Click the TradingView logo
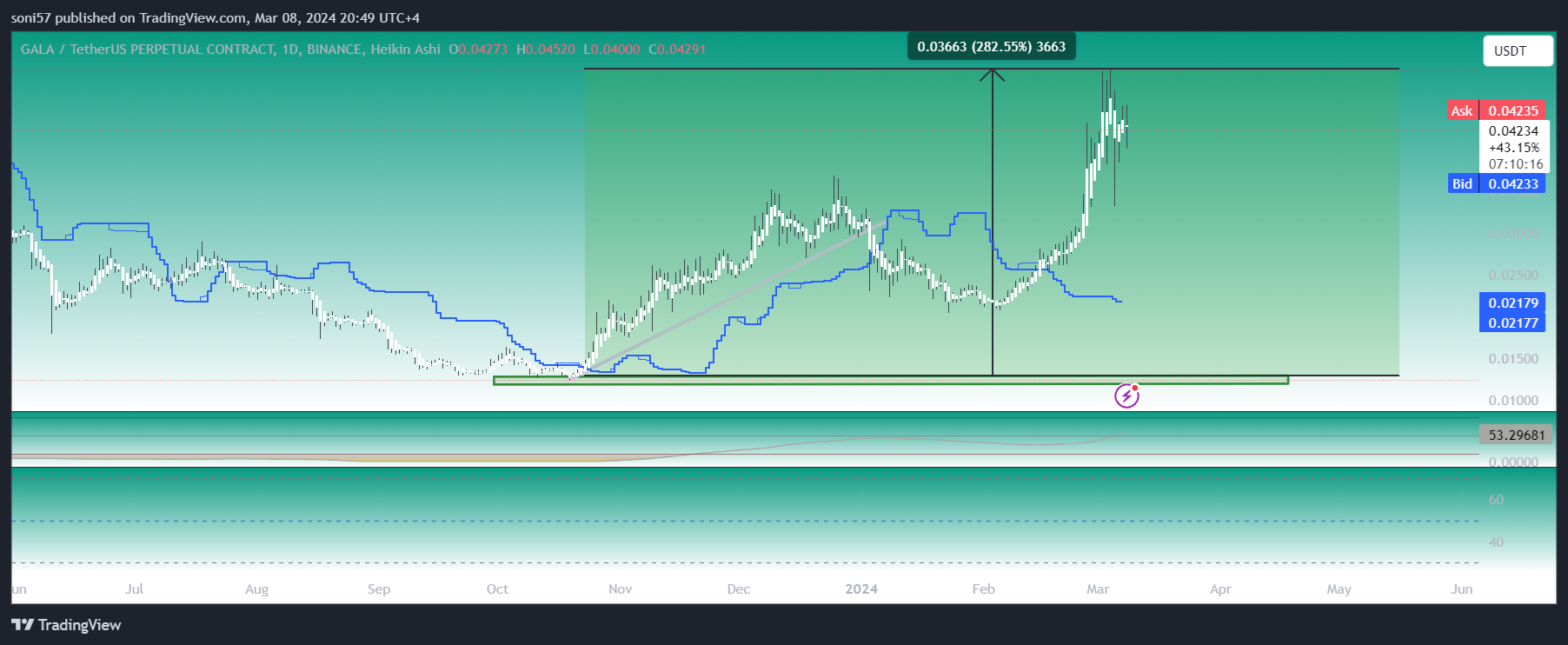 click(66, 625)
